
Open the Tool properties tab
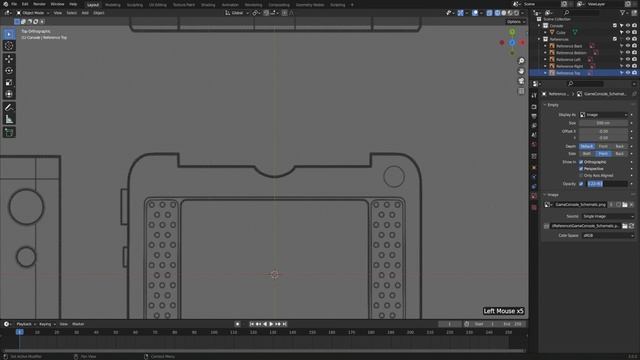coord(534,95)
